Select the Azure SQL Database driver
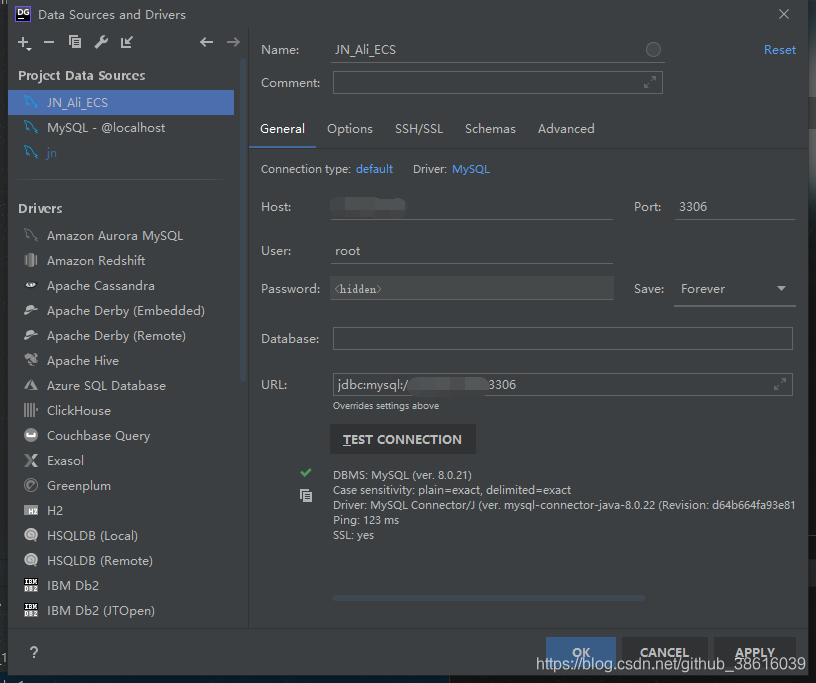Viewport: 816px width, 683px height. point(106,386)
